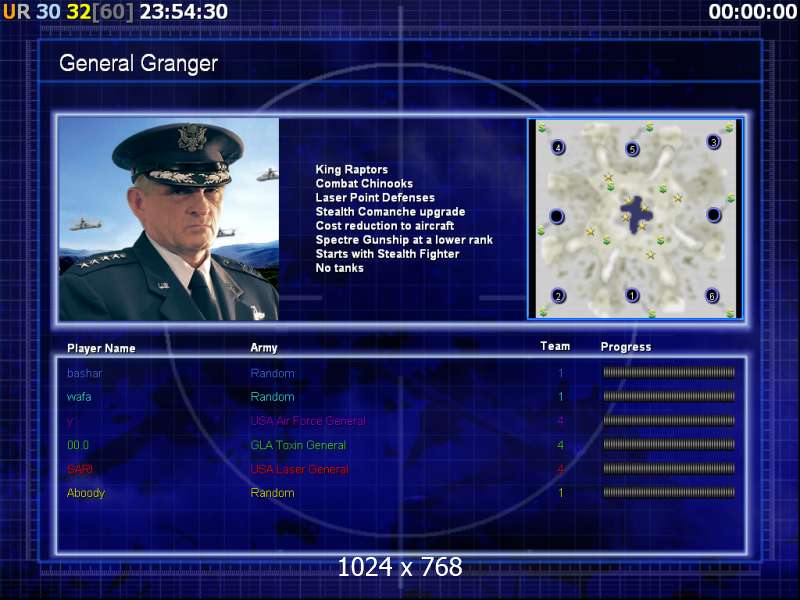Screen dimensions: 800x600
Task: Click the team number in SARI's row
Action: [x=561, y=469]
